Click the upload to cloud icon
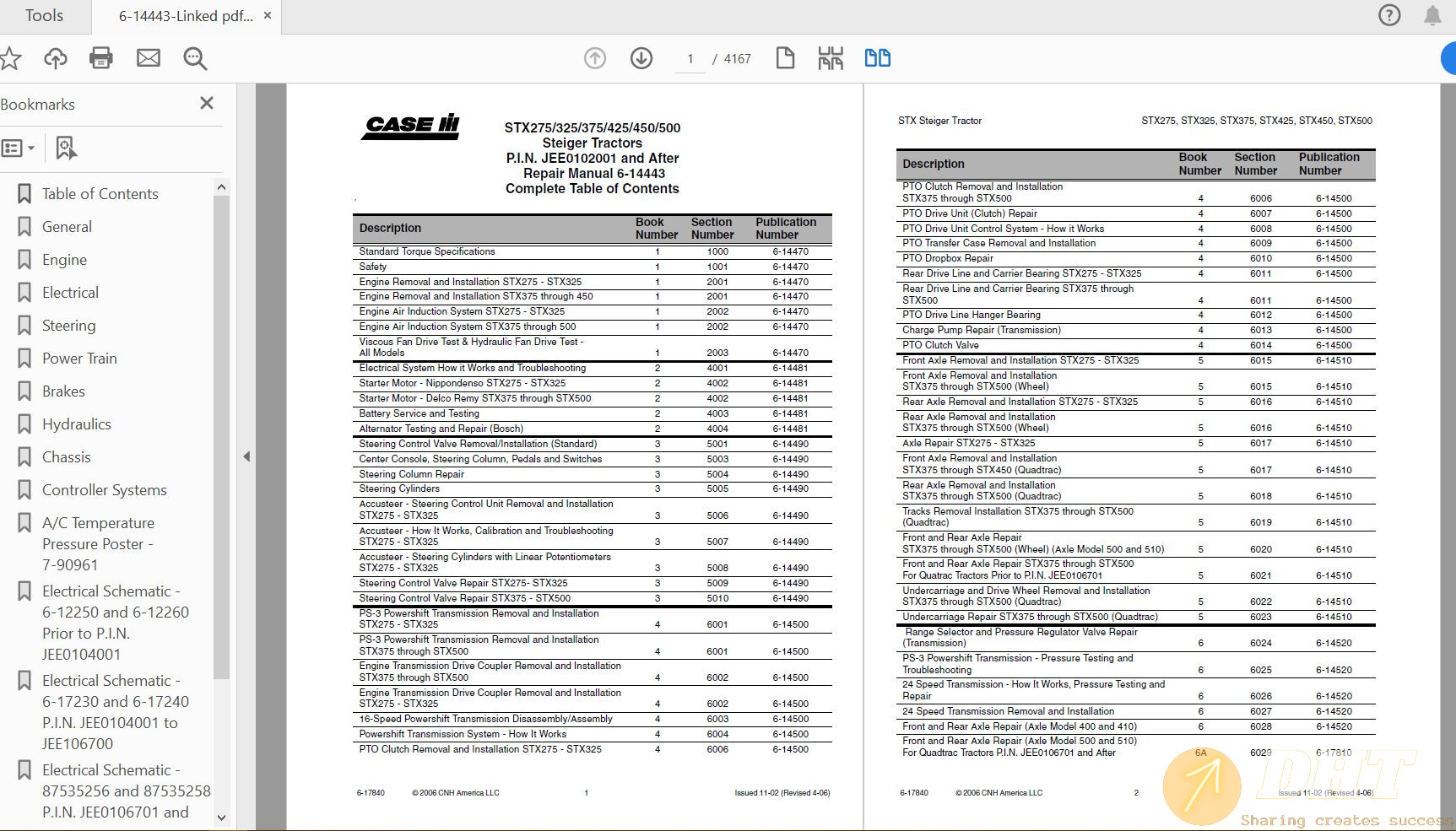The image size is (1456, 831). click(56, 58)
